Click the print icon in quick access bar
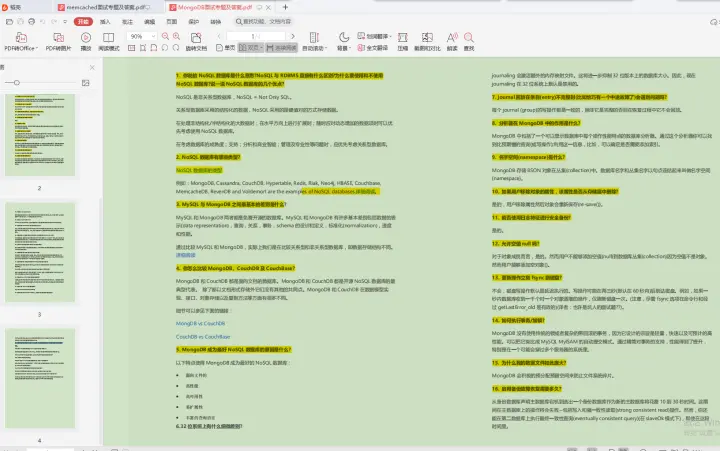720x451 pixels. point(31,22)
